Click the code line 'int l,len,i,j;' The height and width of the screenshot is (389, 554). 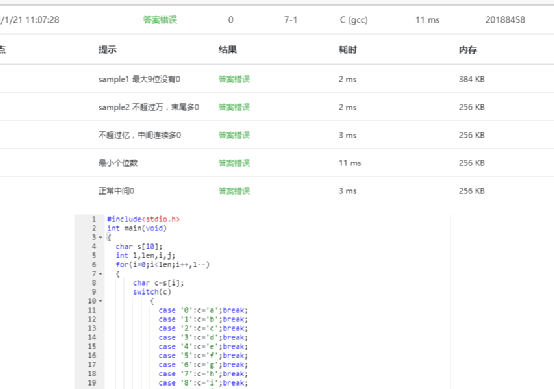tap(145, 255)
